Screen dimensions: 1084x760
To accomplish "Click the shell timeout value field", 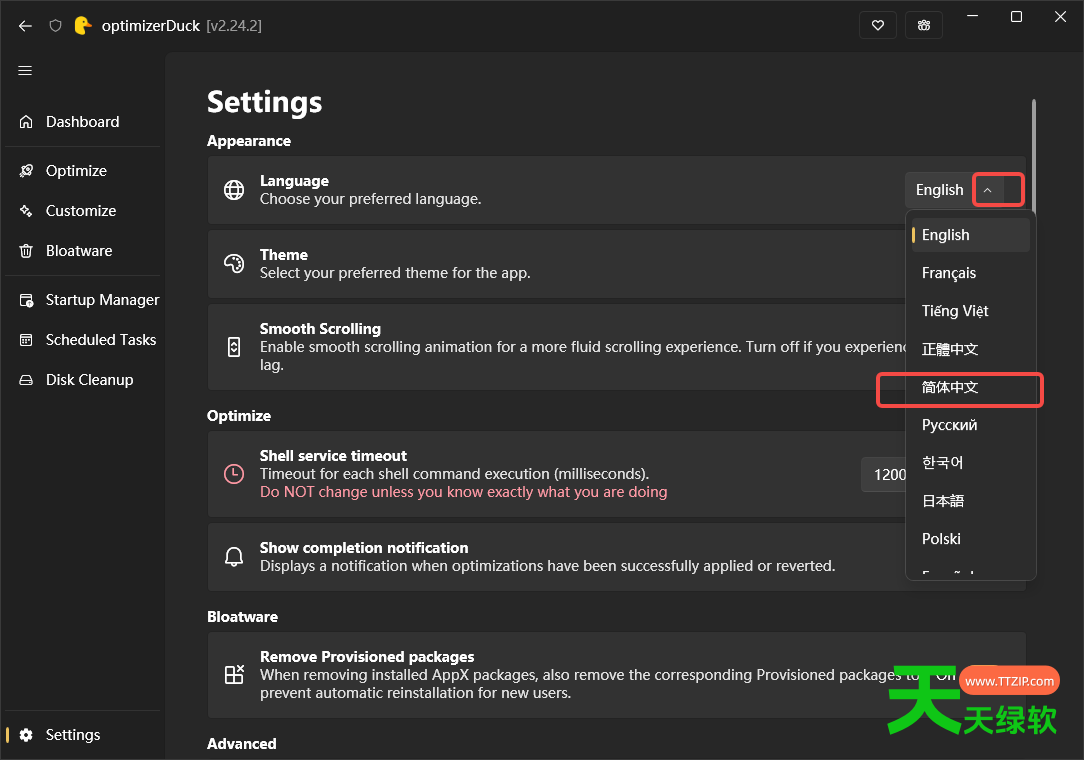I will pyautogui.click(x=884, y=474).
